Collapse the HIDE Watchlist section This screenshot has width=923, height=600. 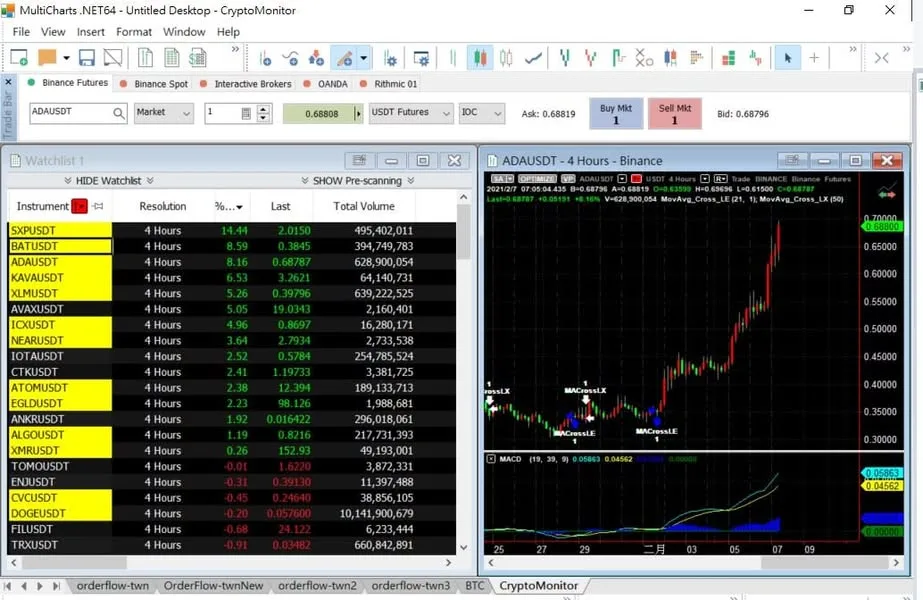108,181
